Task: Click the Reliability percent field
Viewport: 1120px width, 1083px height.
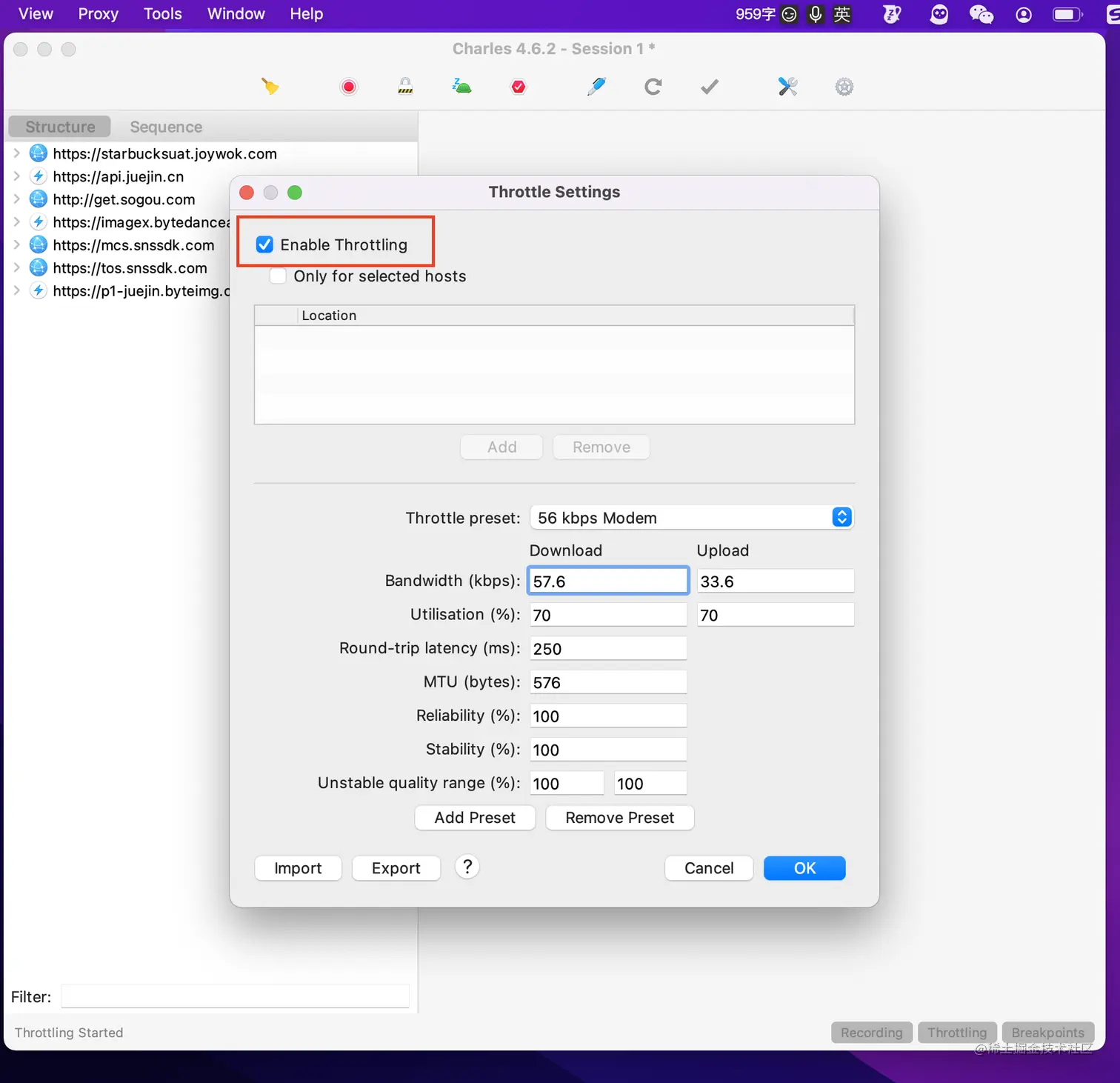Action: click(608, 716)
